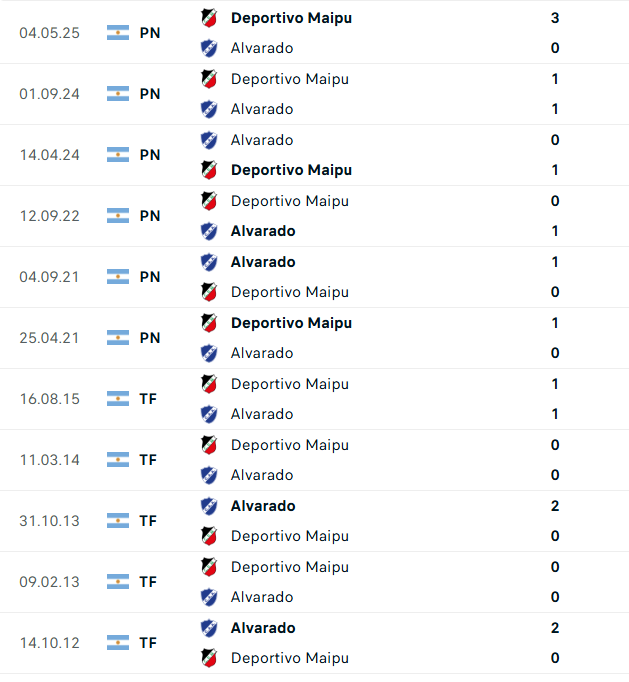Click Deportivo Maipu crest in 04.05.25 match
This screenshot has width=629, height=682.
(209, 18)
